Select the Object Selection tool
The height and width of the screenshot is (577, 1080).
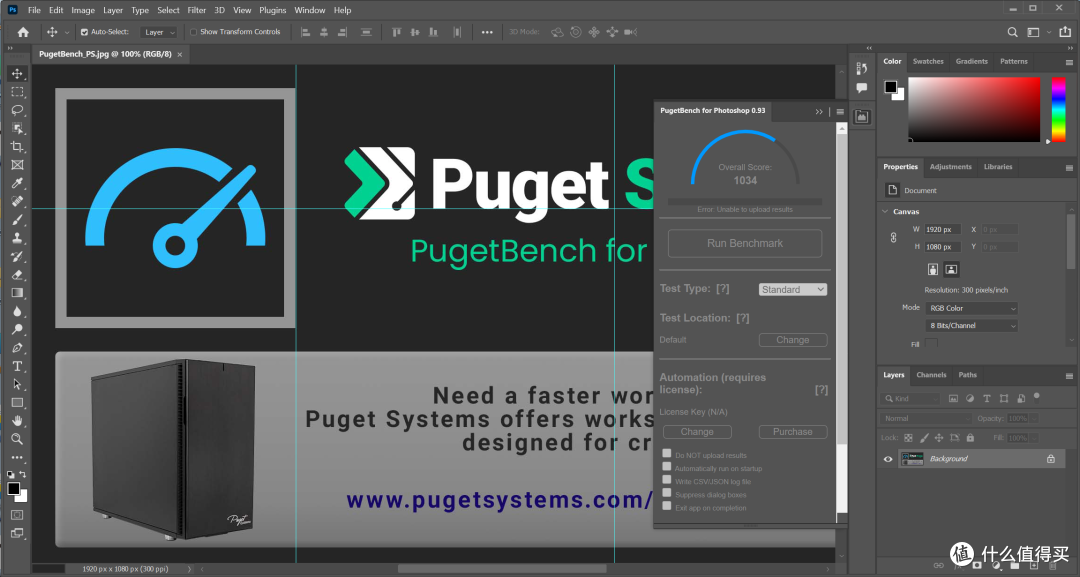[x=17, y=129]
